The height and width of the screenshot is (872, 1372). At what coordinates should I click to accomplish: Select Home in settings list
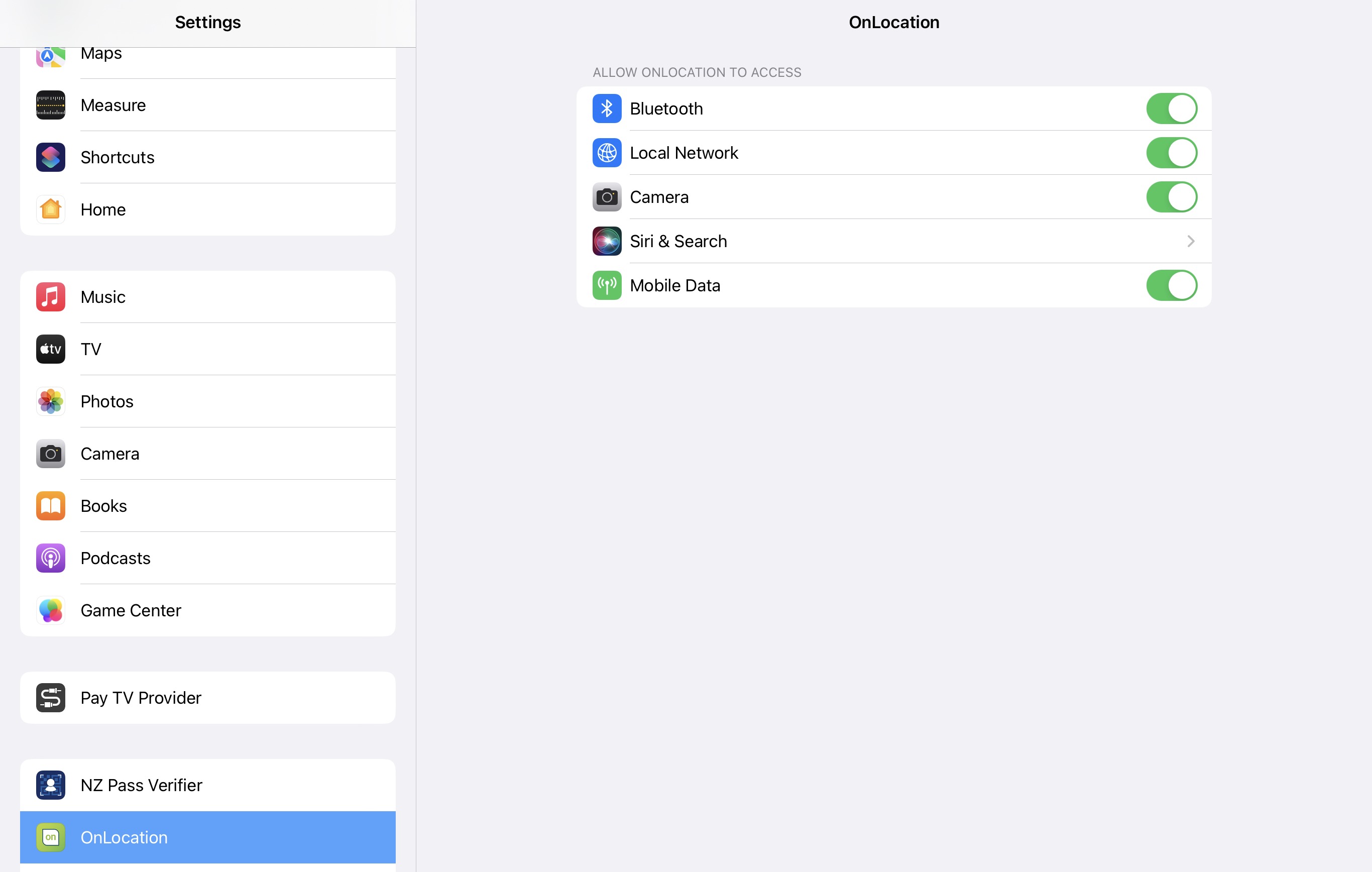(x=207, y=210)
